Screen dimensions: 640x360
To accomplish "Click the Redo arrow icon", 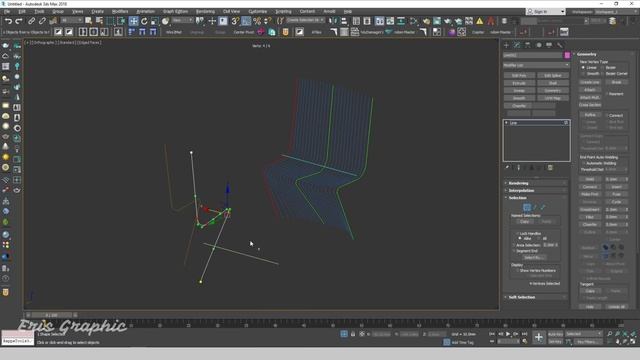I will (19, 21).
